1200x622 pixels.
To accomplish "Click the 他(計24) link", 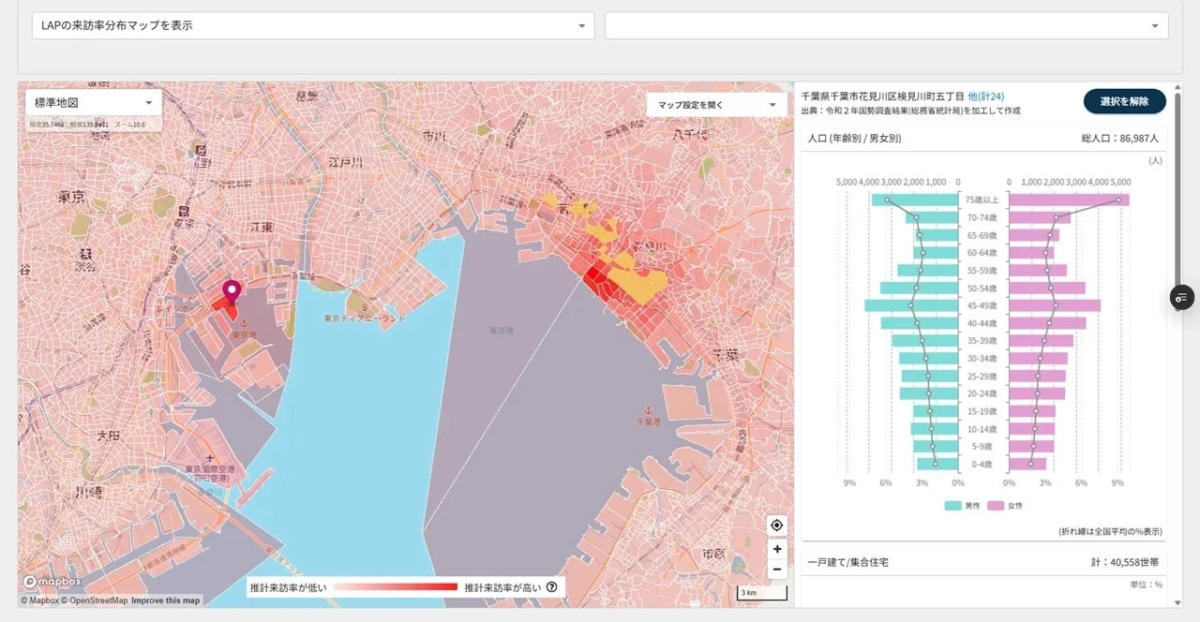I will (x=986, y=96).
